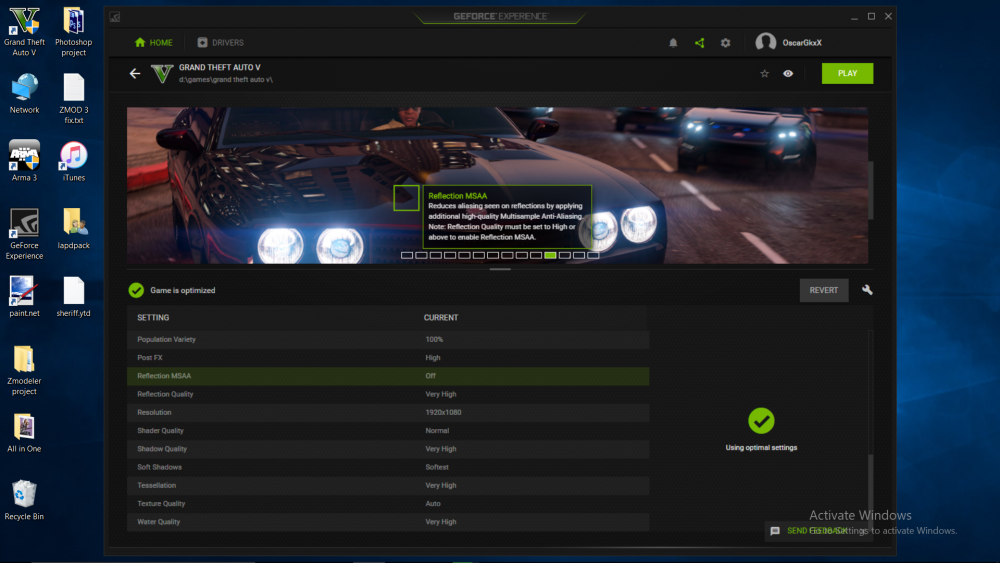
Task: Click the Using optimal settings label
Action: pos(761,448)
